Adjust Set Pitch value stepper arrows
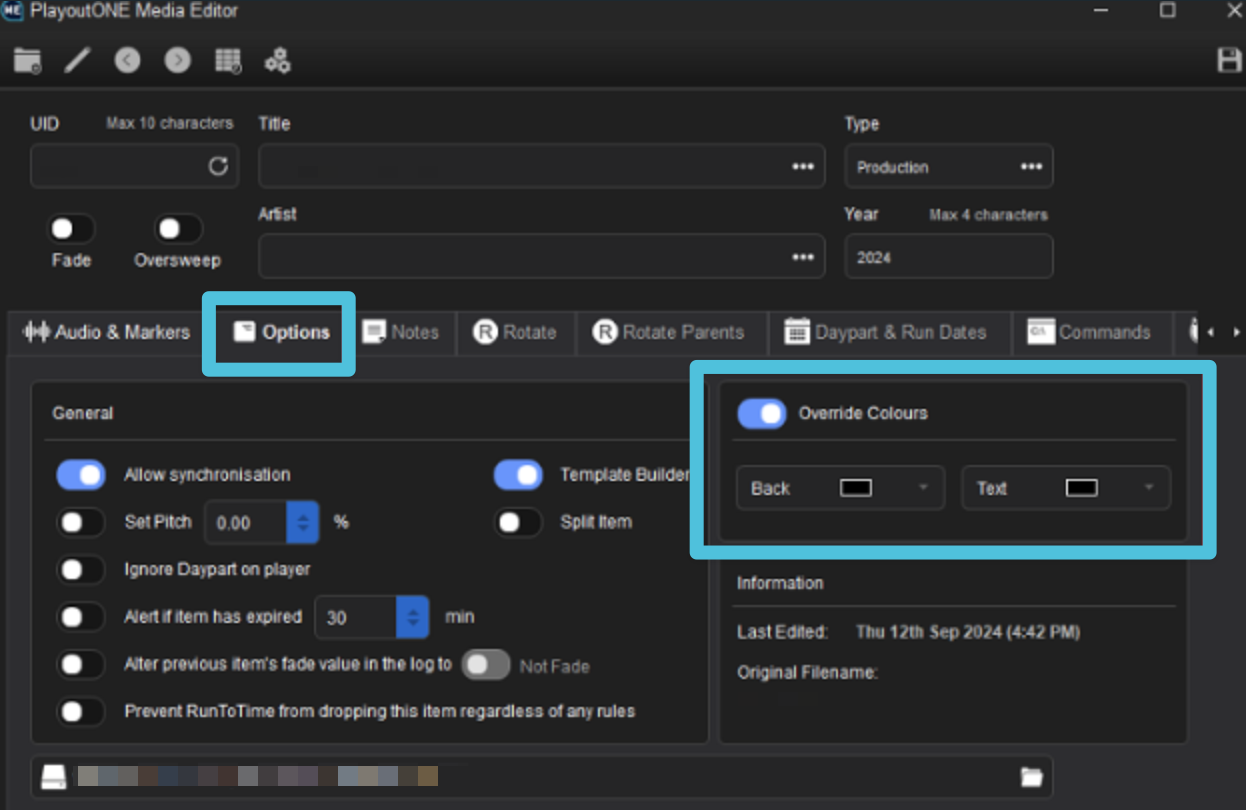This screenshot has height=810, width=1246. (x=303, y=522)
